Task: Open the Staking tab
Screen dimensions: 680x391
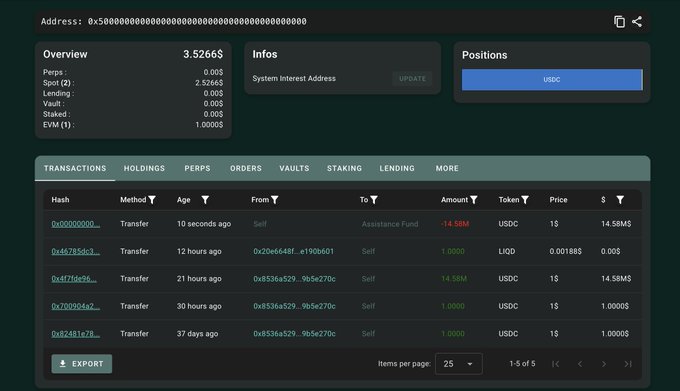Action: tap(344, 168)
